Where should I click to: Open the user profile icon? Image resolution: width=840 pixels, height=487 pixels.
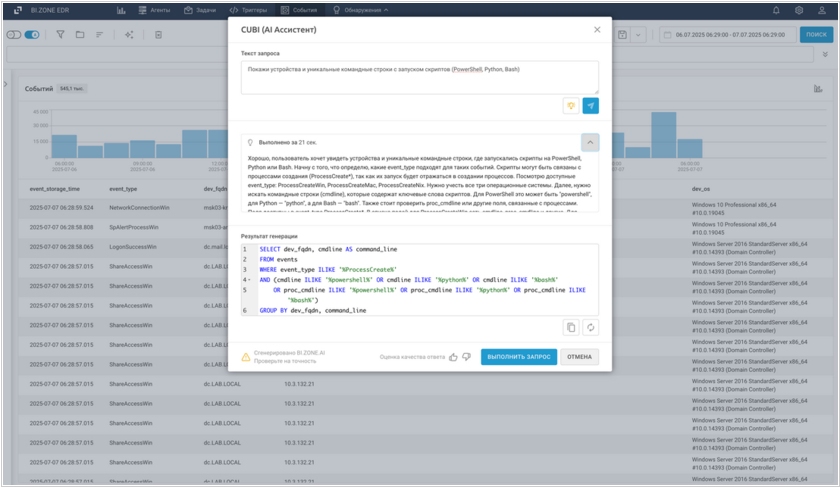click(822, 10)
